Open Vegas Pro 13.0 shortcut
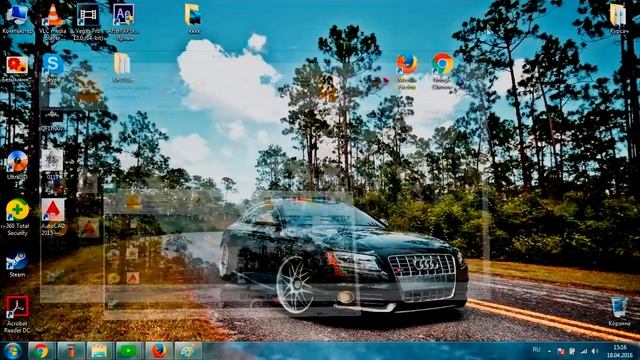 (x=88, y=21)
